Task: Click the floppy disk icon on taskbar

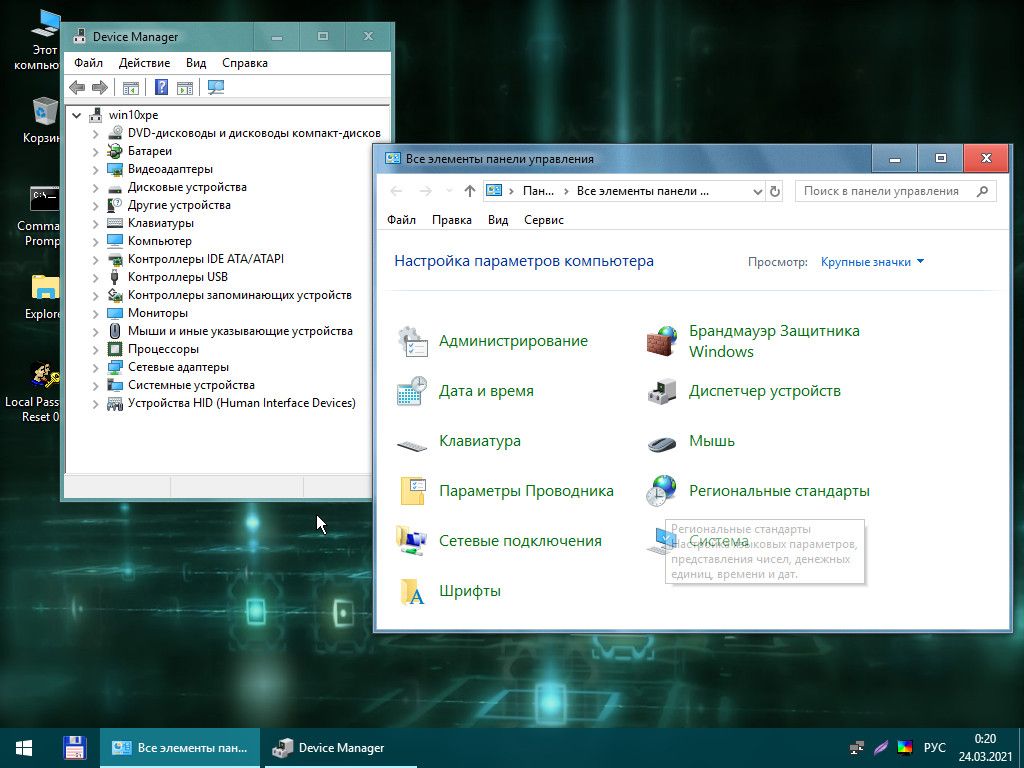Action: tap(74, 747)
